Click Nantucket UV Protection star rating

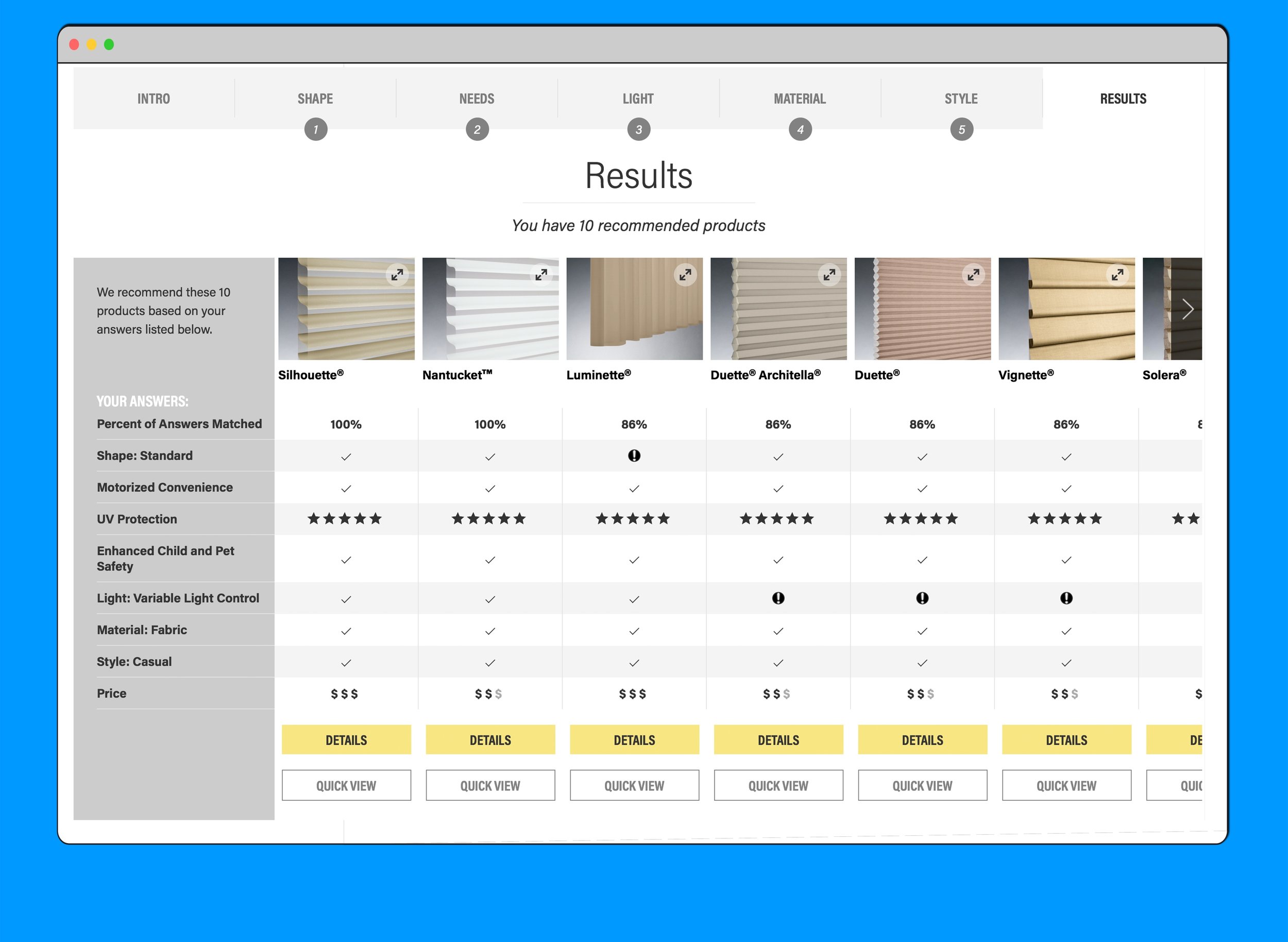488,519
